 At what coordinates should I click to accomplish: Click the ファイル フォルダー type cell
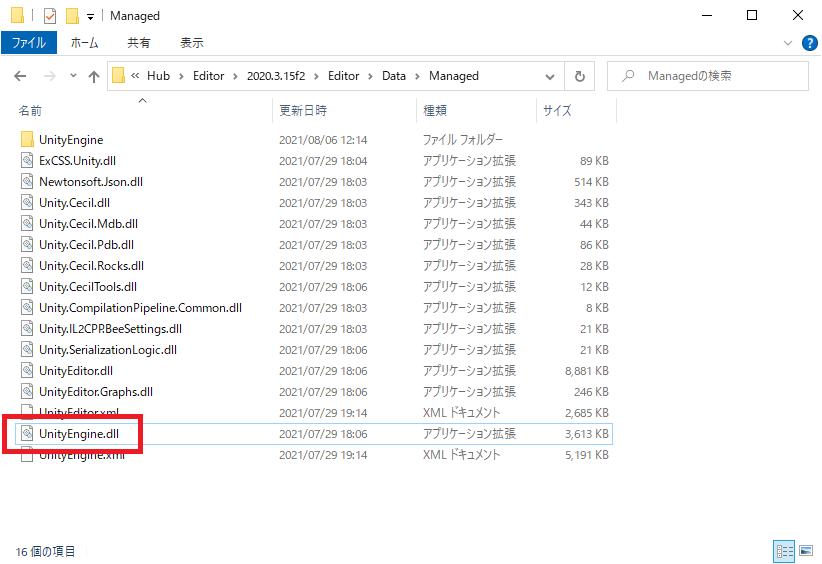(x=462, y=139)
